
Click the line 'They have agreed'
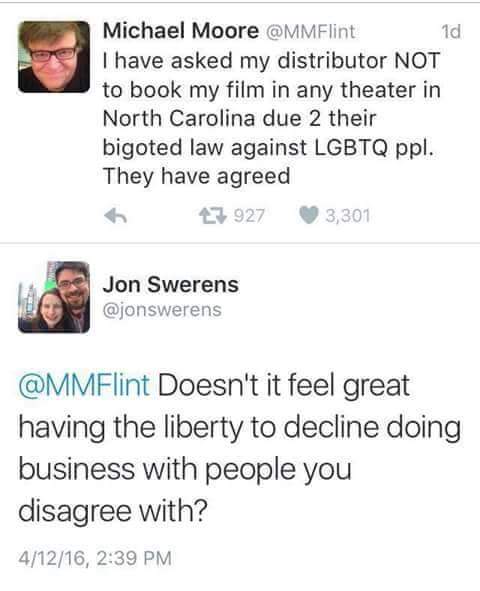pos(196,176)
